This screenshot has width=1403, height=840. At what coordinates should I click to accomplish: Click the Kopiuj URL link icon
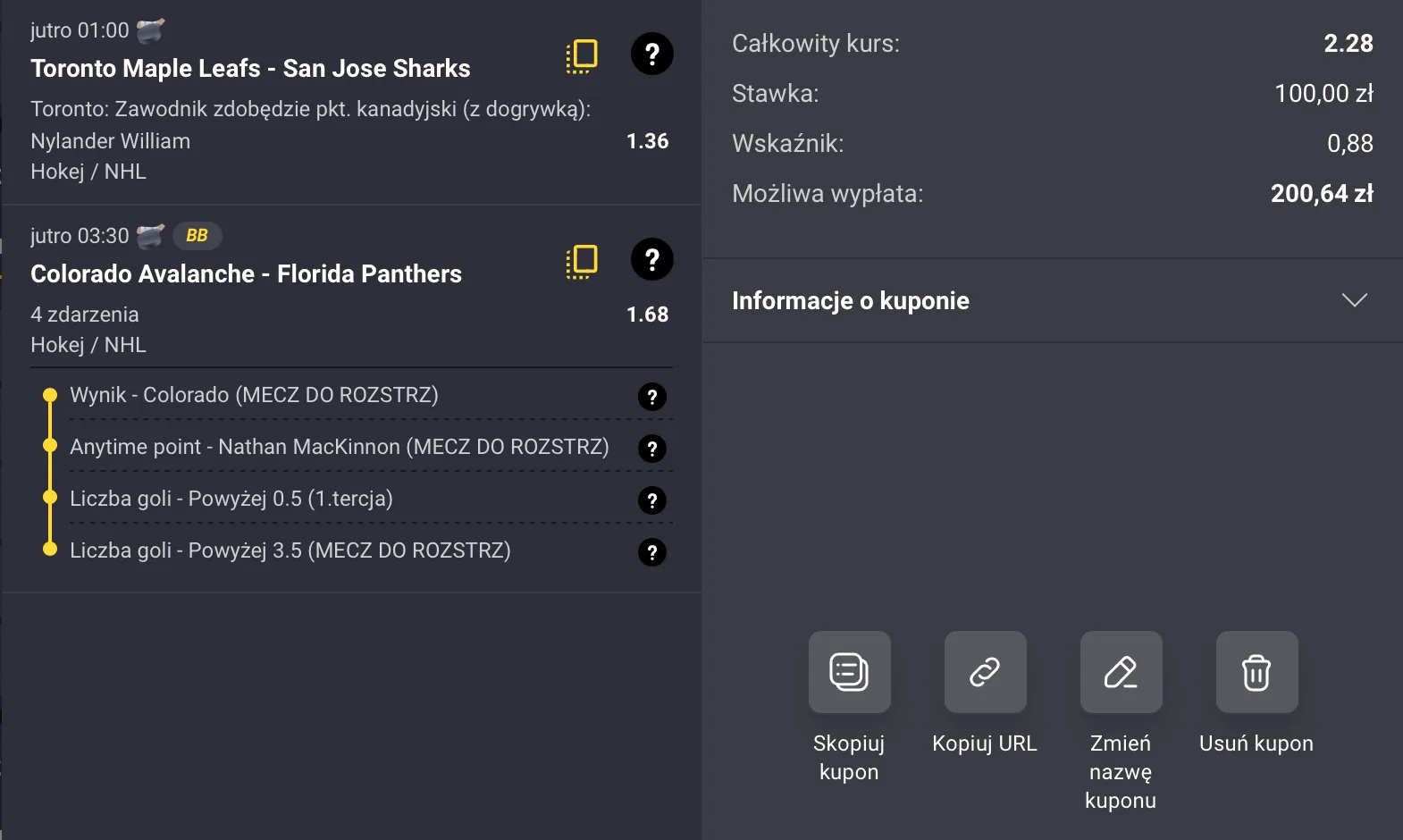(x=985, y=672)
